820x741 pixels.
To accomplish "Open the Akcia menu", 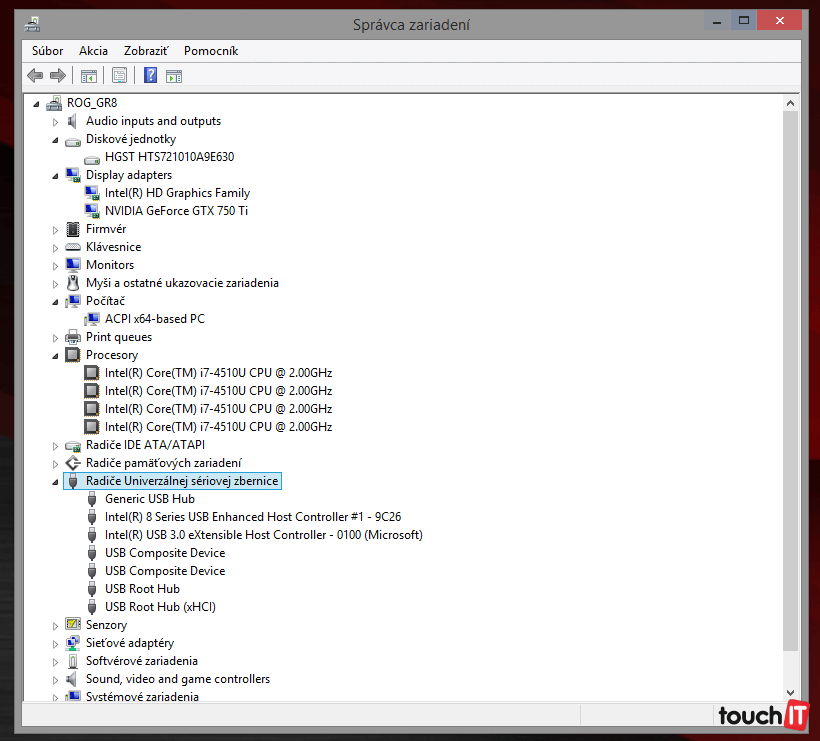I will point(93,51).
